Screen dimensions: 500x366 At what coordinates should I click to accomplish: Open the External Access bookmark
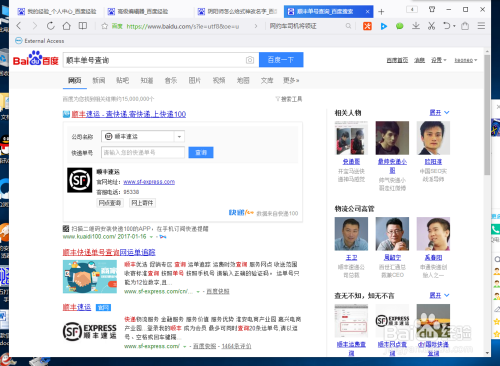tap(40, 41)
